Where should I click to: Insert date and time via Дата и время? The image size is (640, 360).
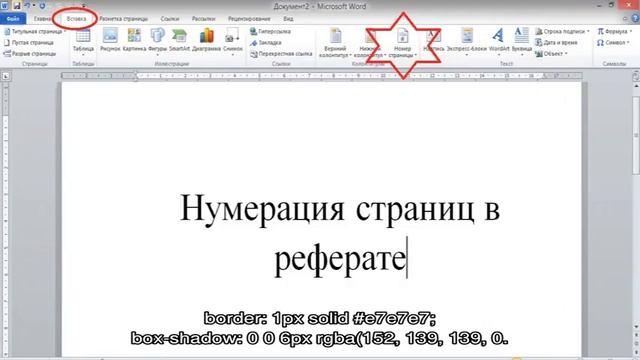point(556,42)
